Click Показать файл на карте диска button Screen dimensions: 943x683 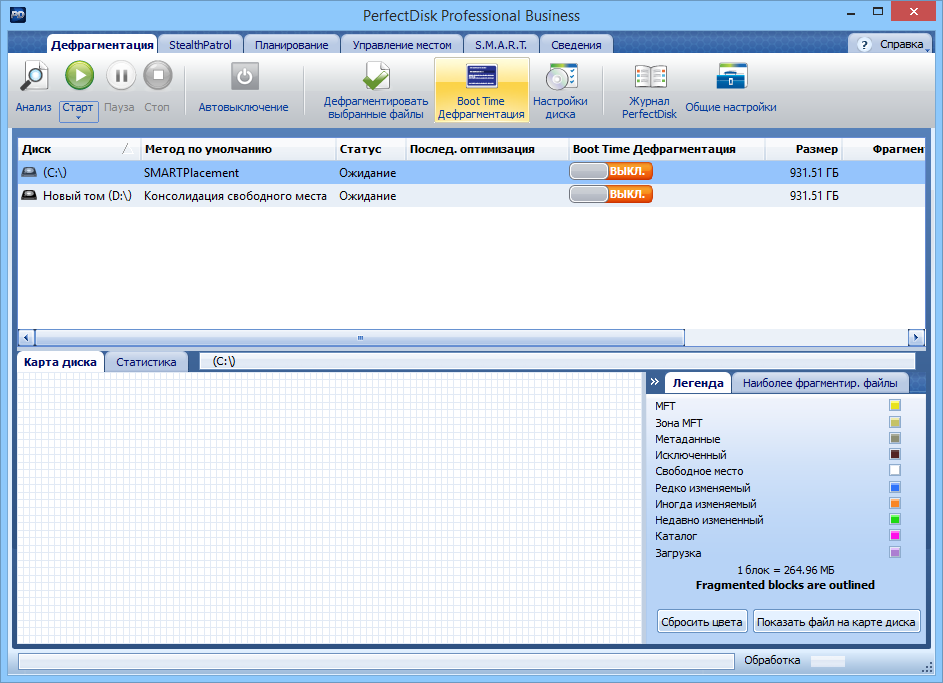pyautogui.click(x=837, y=622)
